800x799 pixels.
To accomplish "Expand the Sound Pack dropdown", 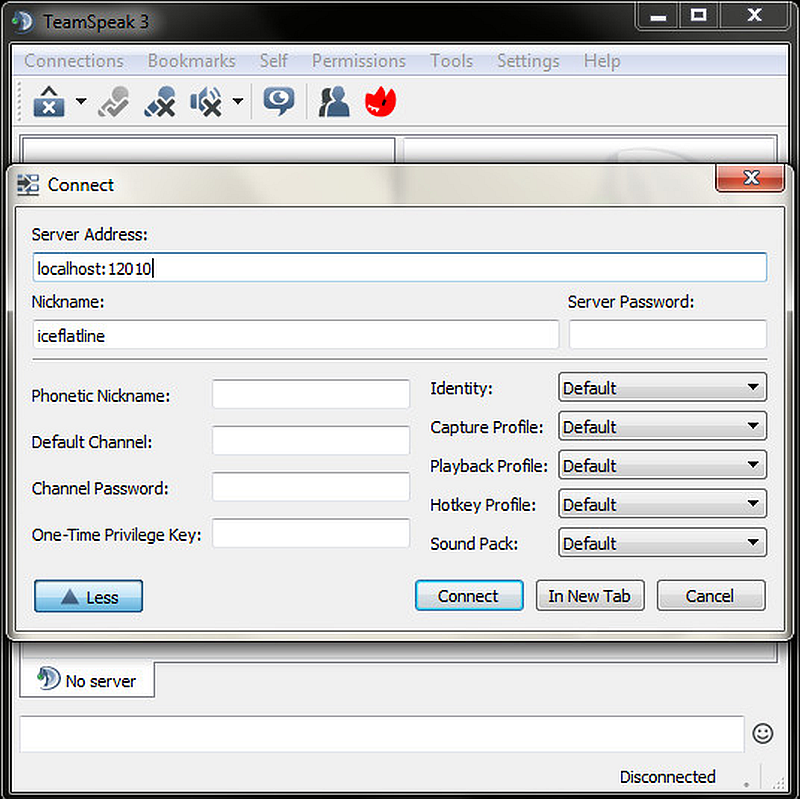I will click(663, 542).
